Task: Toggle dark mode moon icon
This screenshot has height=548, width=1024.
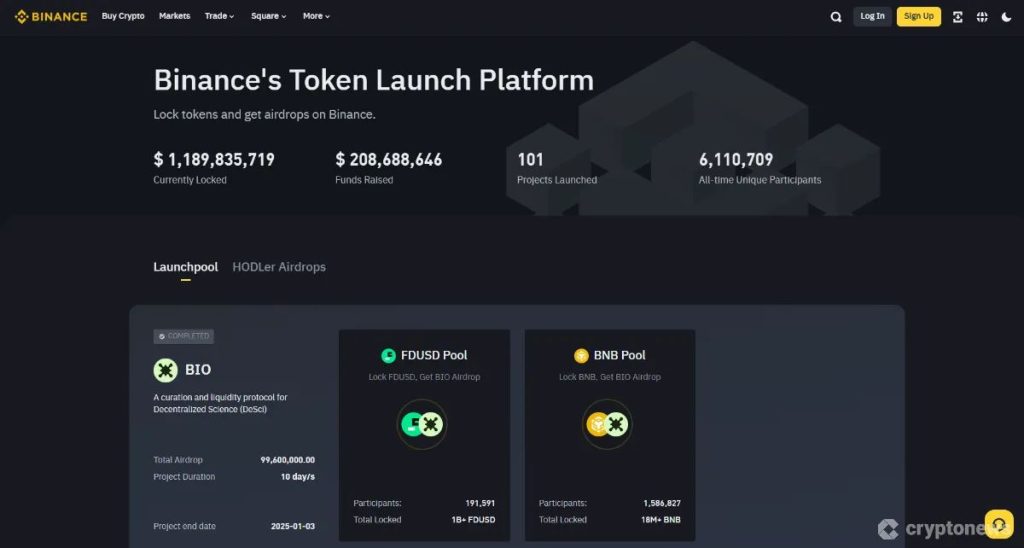Action: point(1006,17)
